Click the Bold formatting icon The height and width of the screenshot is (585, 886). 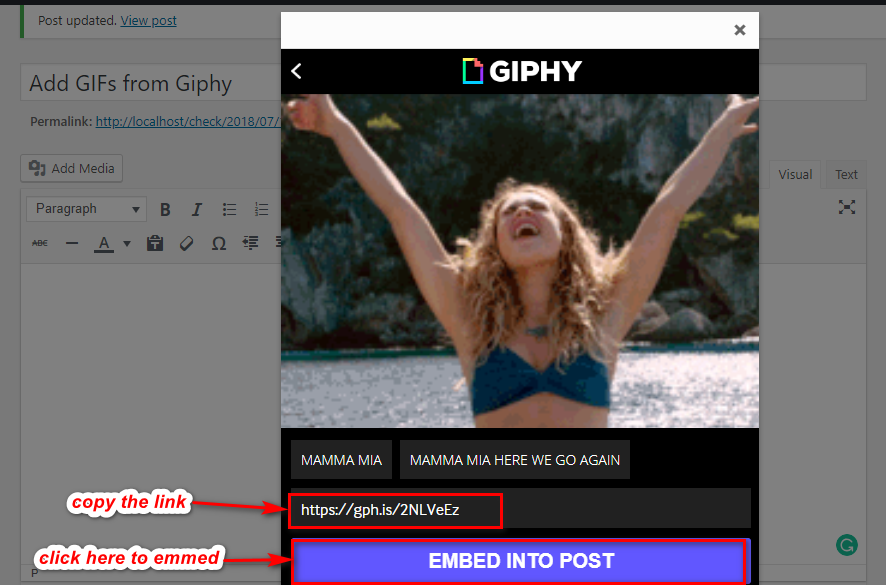(165, 210)
